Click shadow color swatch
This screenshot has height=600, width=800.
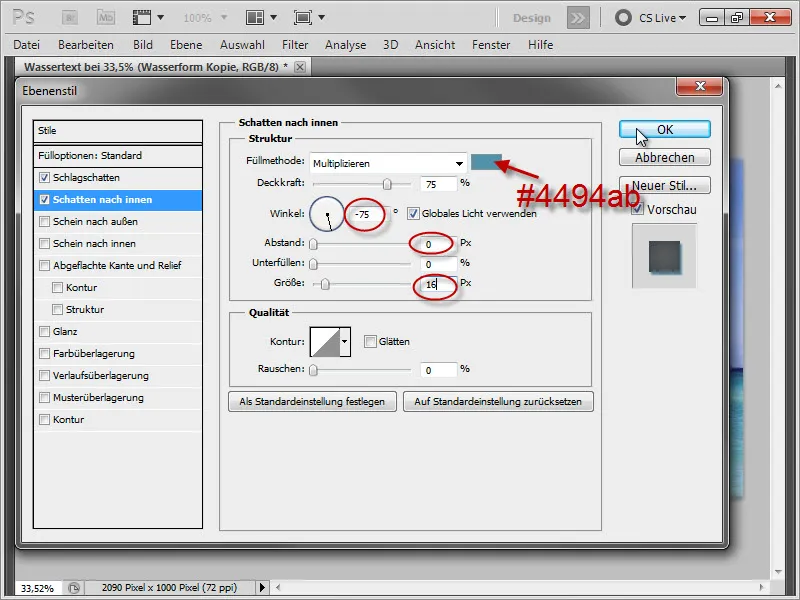(486, 162)
